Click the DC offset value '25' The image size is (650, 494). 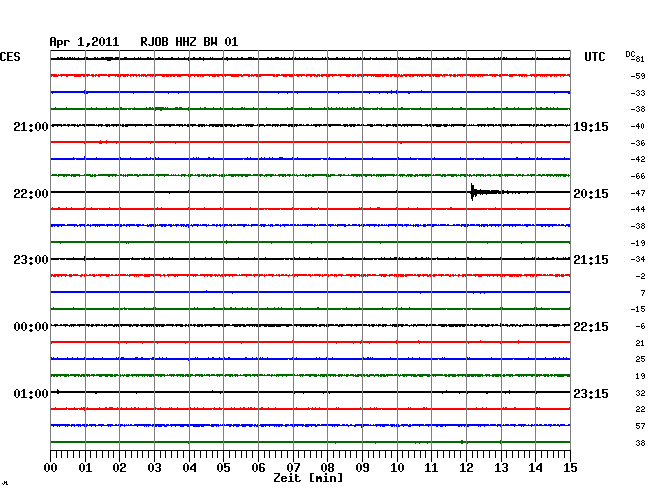(x=640, y=359)
